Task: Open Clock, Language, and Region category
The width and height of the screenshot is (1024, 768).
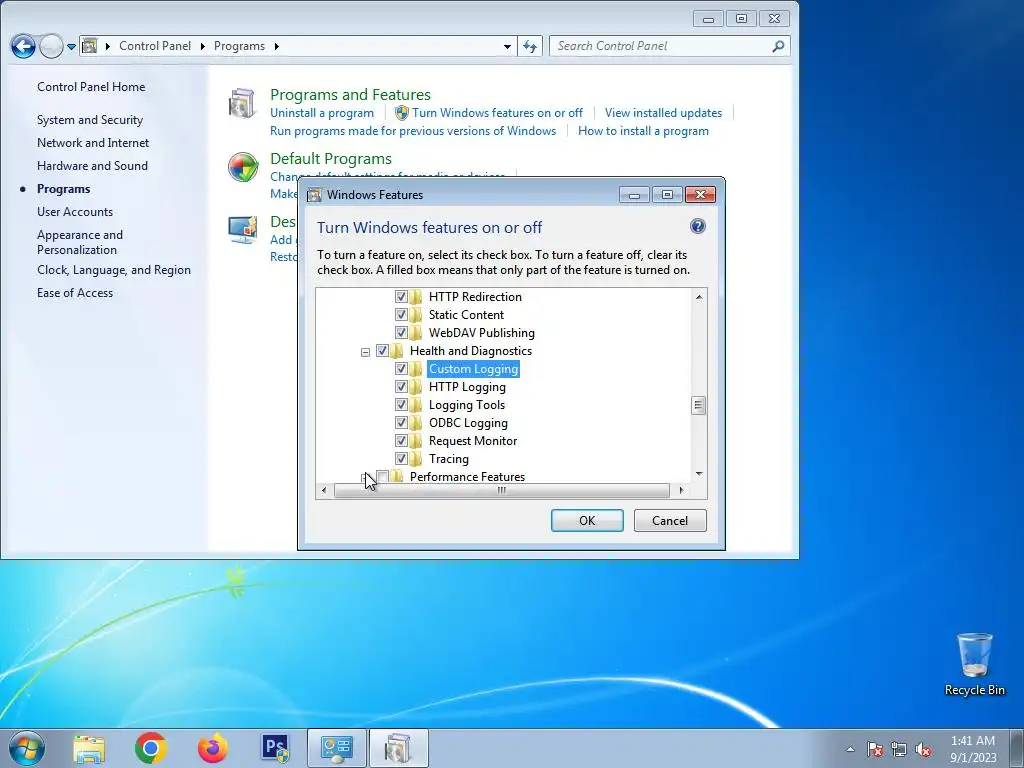Action: pos(114,270)
